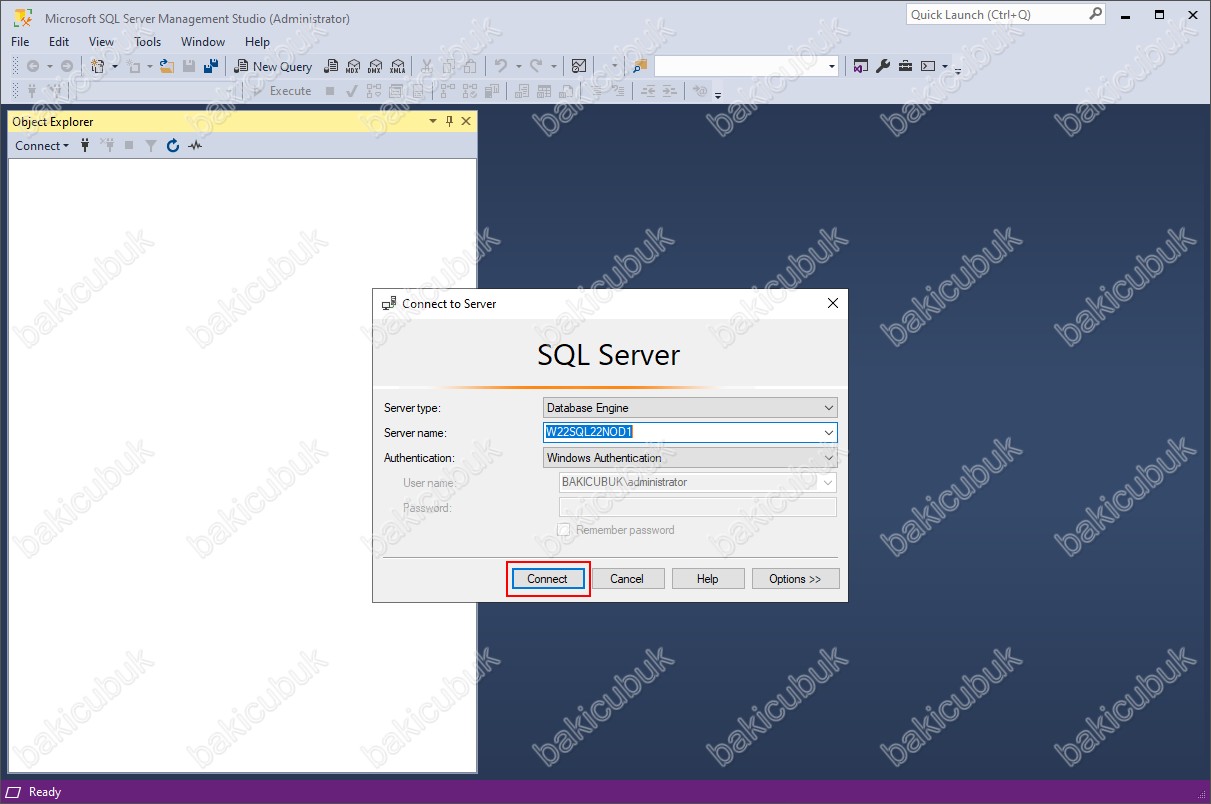The width and height of the screenshot is (1211, 804).
Task: Expand the Server type dropdown
Action: click(829, 408)
